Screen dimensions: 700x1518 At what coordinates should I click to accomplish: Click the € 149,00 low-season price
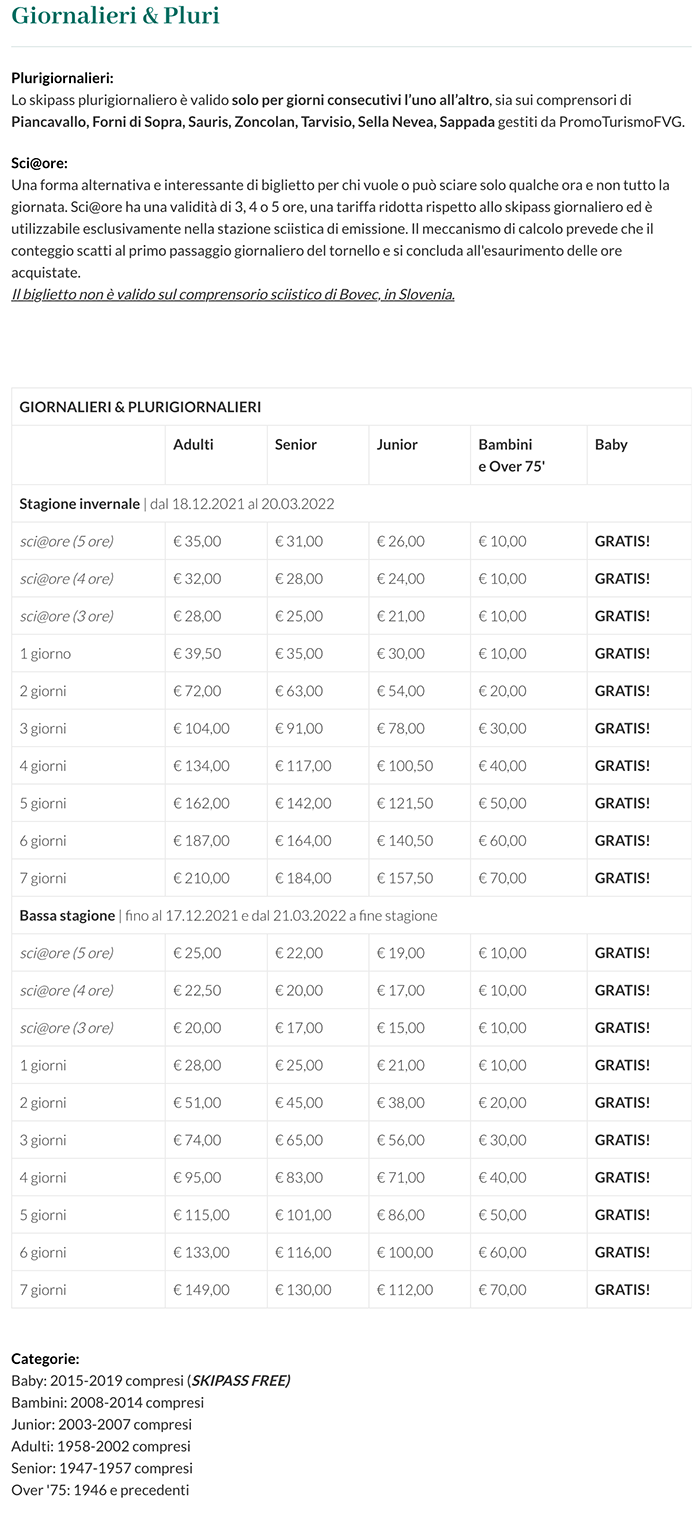pyautogui.click(x=201, y=1290)
